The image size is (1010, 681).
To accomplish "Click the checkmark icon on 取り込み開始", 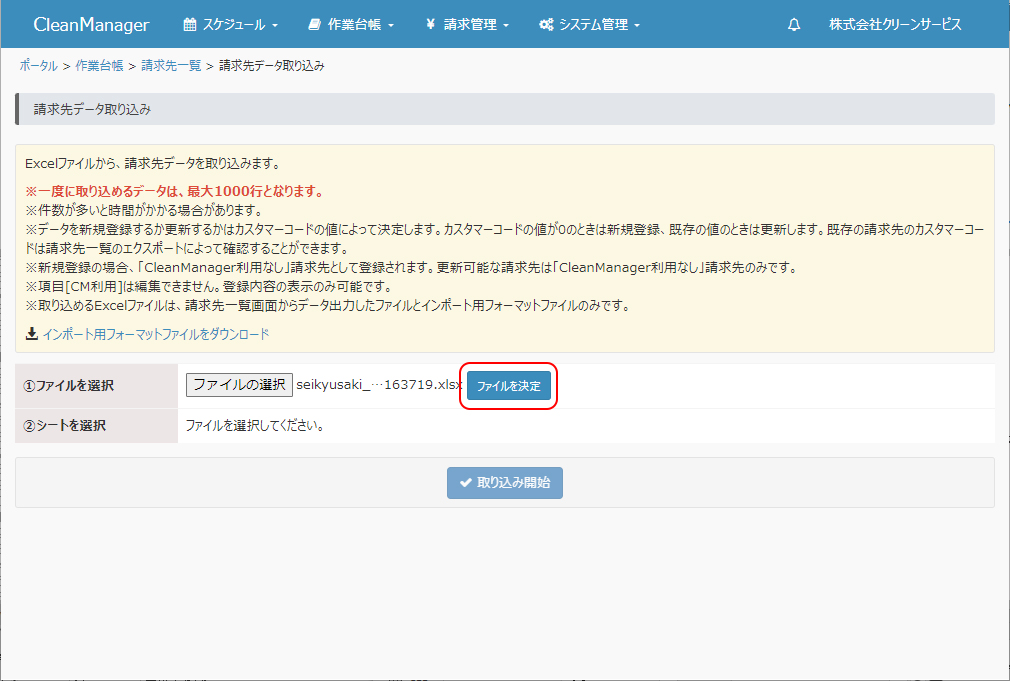I will [x=465, y=483].
